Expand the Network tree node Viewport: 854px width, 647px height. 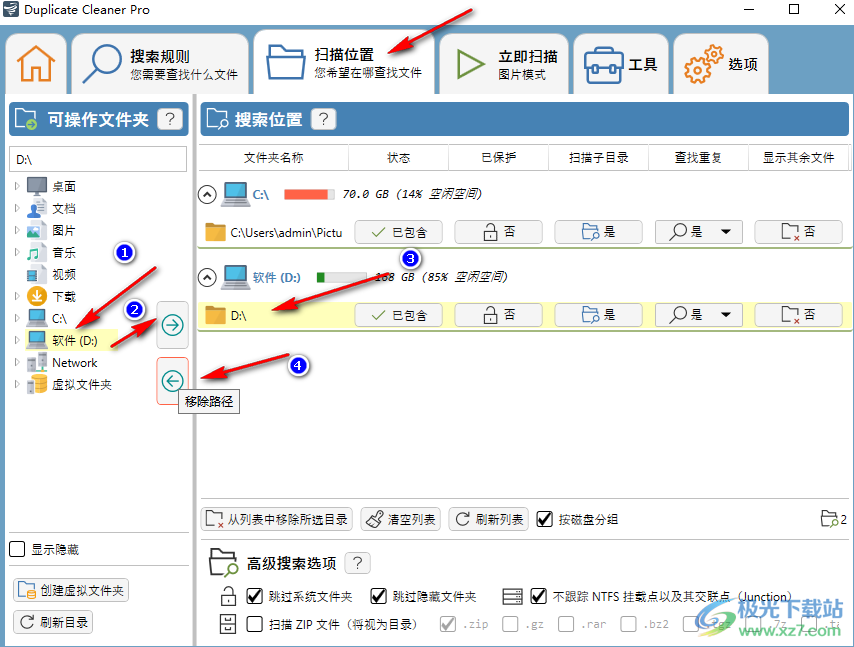[x=17, y=363]
